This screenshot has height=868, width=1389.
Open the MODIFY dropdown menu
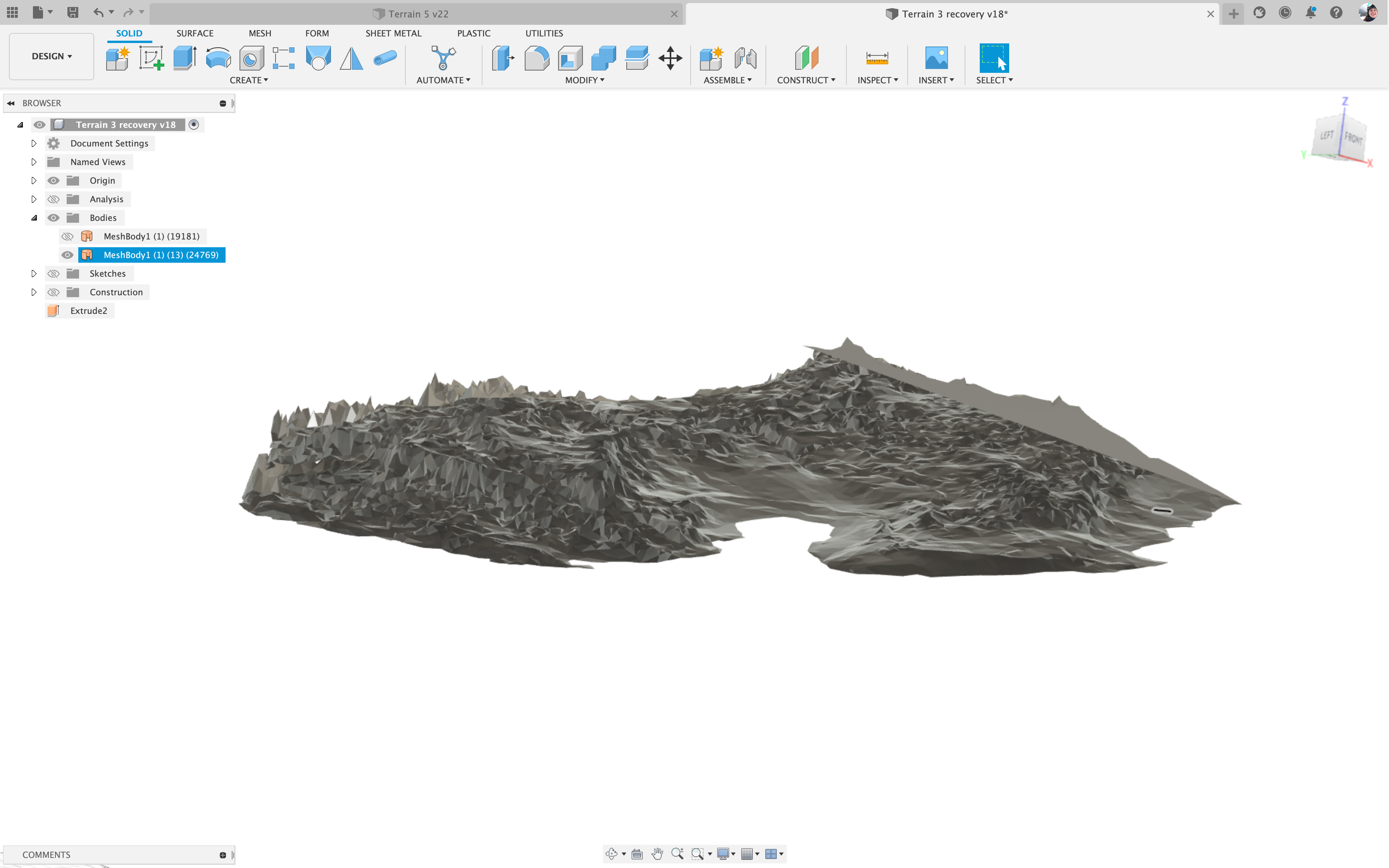click(584, 80)
